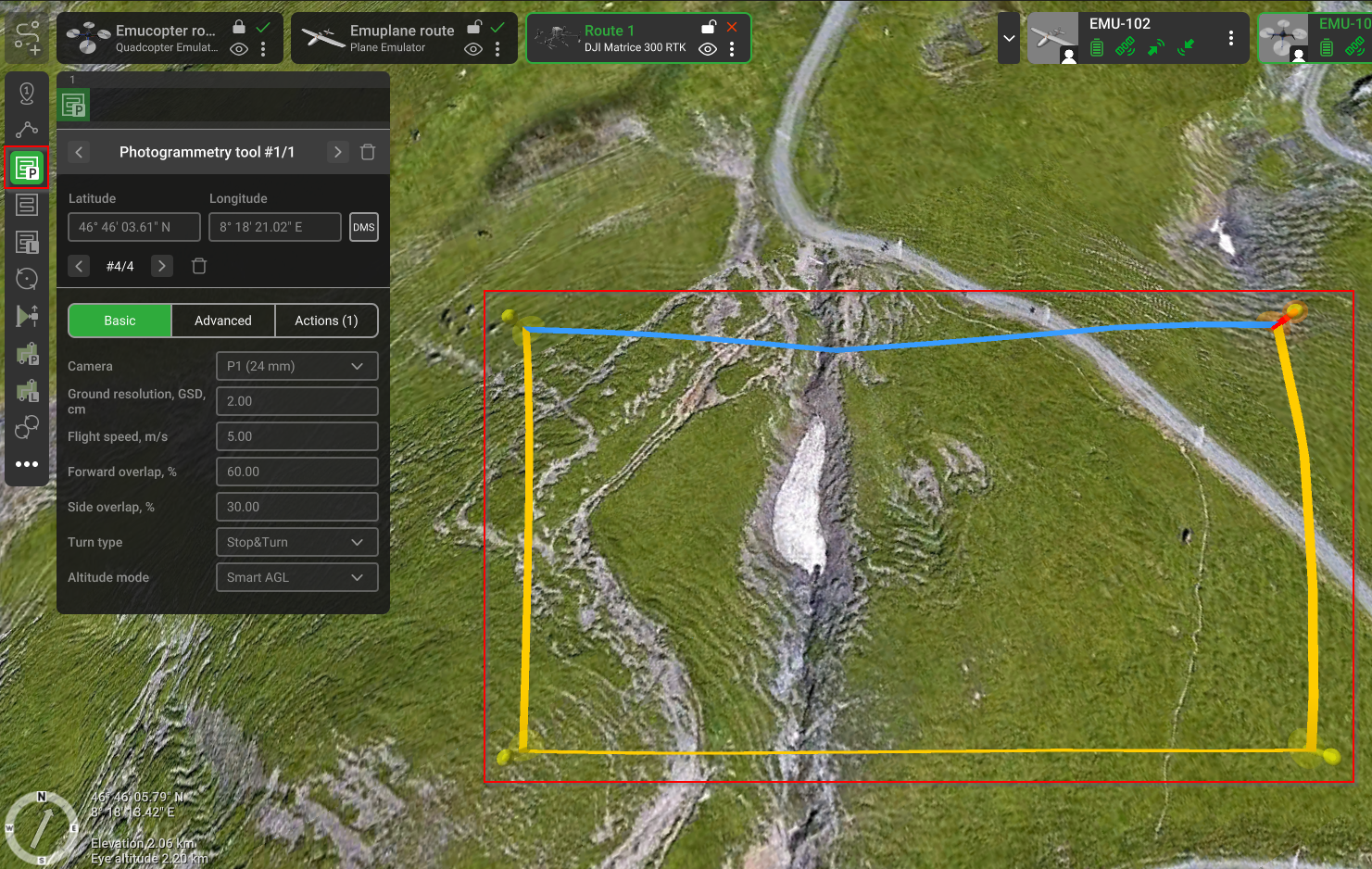1372x869 pixels.
Task: Click the DMS coordinate format button
Action: 364,227
